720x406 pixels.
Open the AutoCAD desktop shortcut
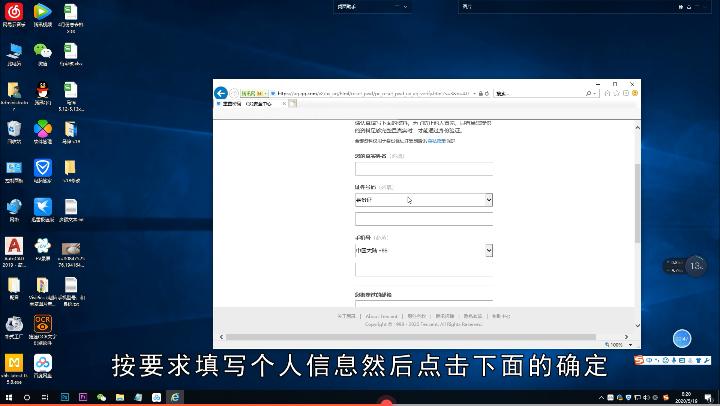pos(14,247)
